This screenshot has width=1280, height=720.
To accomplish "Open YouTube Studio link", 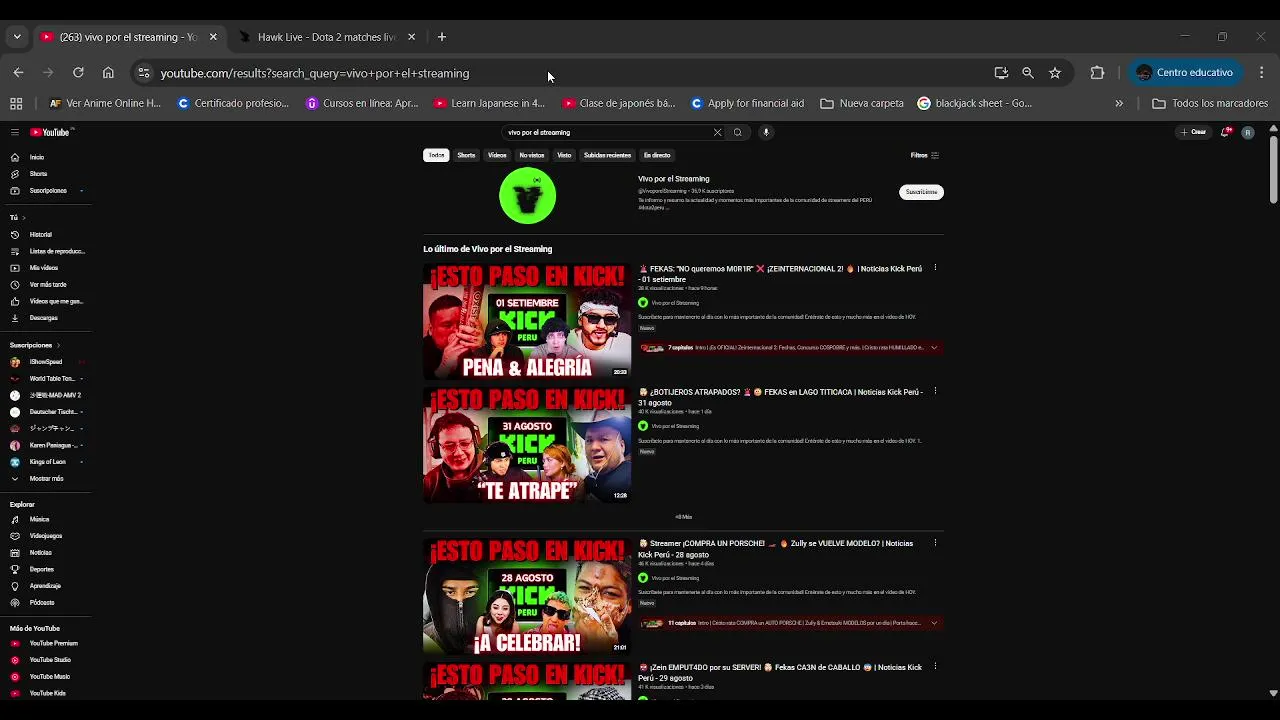I will tap(50, 660).
